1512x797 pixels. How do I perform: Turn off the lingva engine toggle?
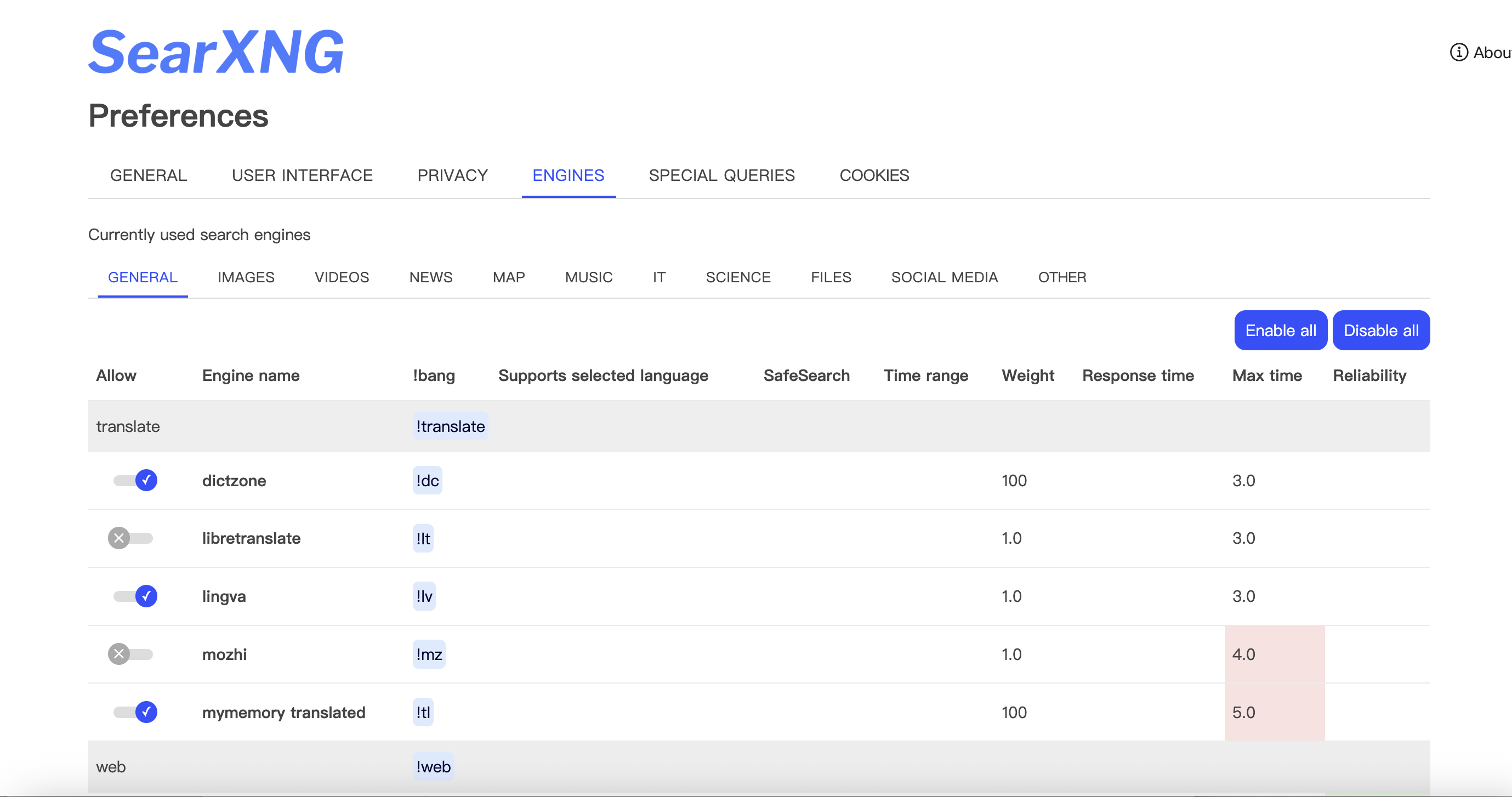pos(135,596)
